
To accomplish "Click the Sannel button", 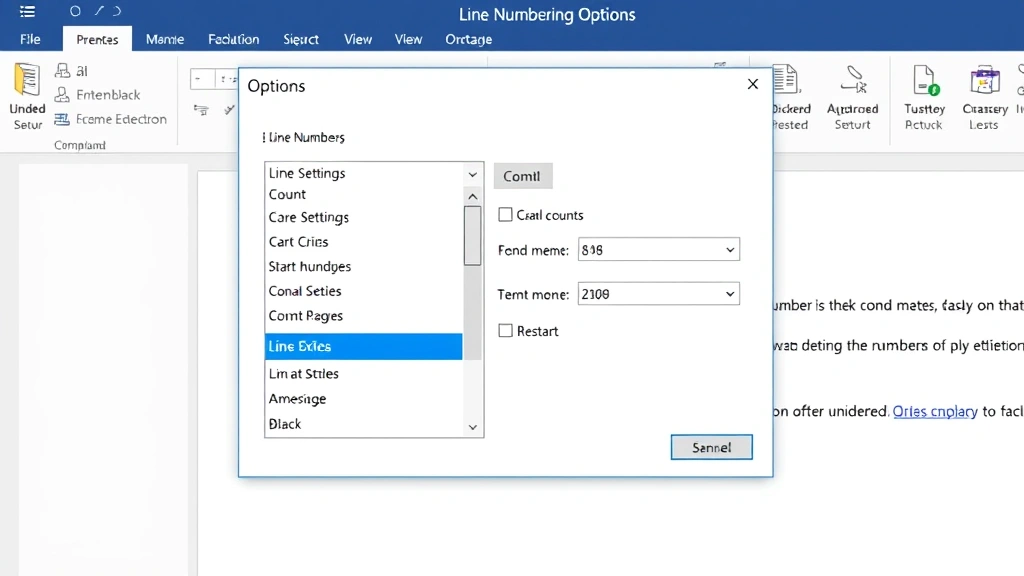I will coord(711,447).
